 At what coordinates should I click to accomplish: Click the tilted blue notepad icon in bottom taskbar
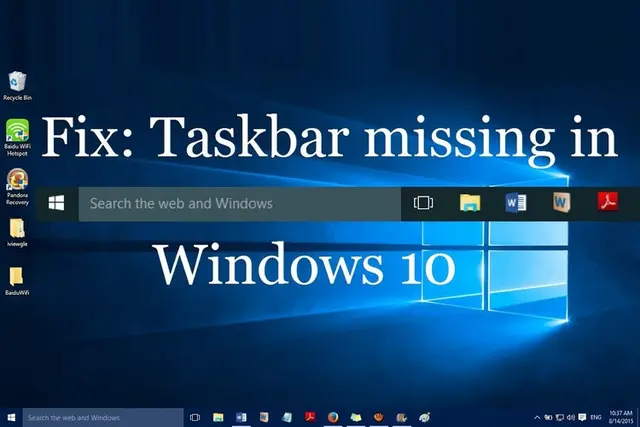(x=287, y=417)
